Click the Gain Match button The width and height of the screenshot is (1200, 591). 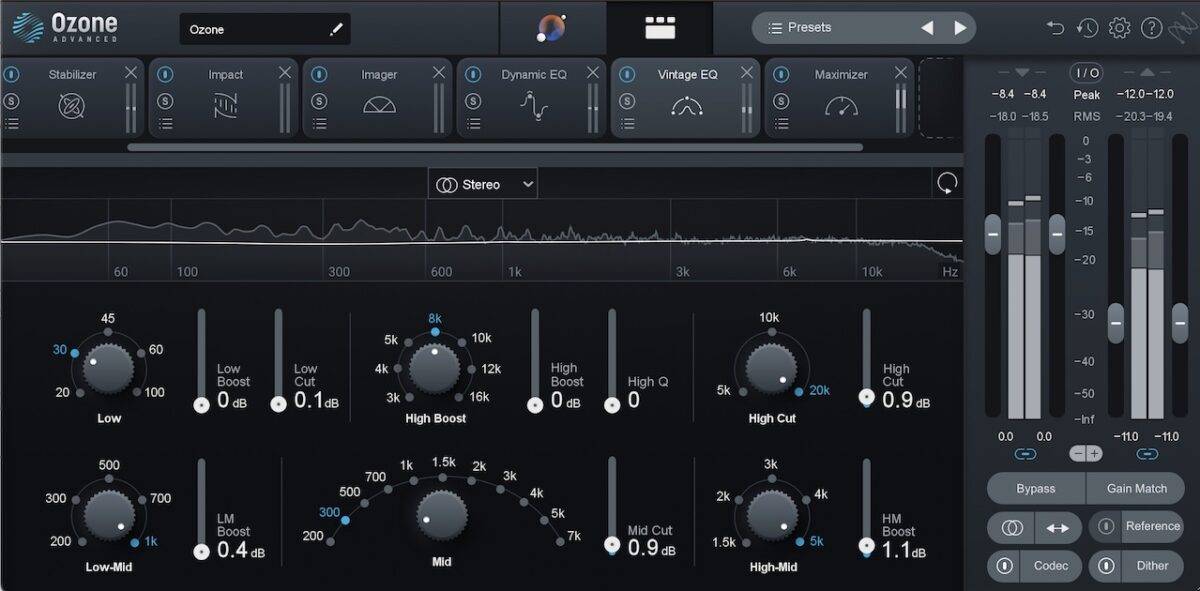(x=1136, y=488)
